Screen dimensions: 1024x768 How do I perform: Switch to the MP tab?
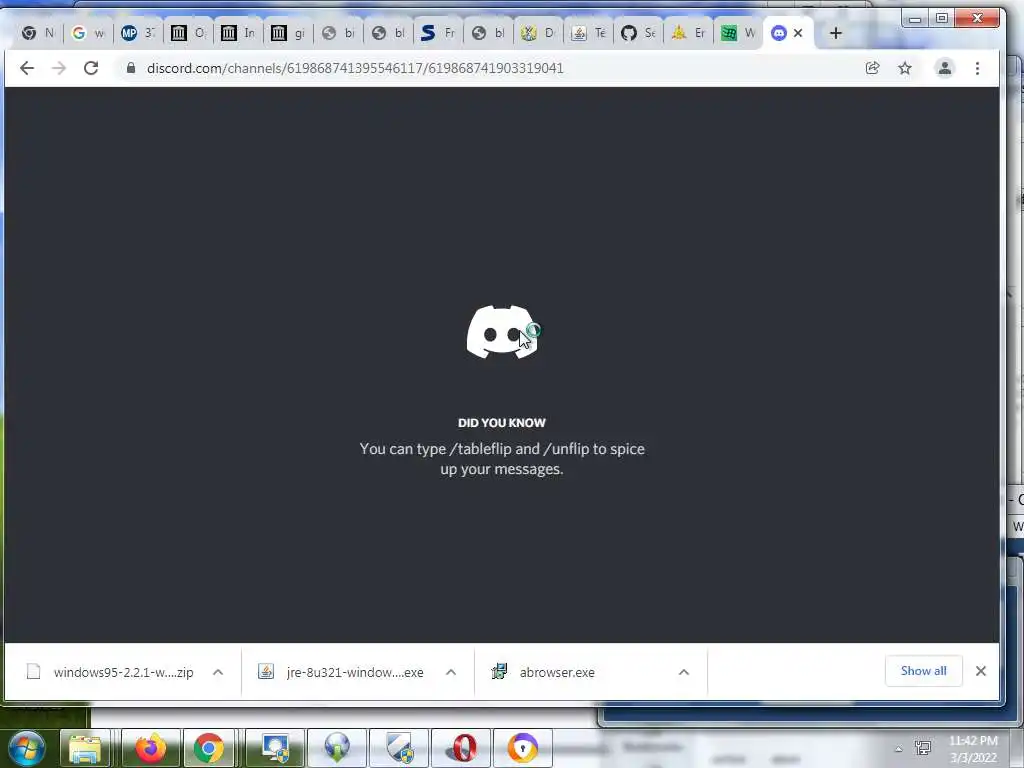coord(138,33)
